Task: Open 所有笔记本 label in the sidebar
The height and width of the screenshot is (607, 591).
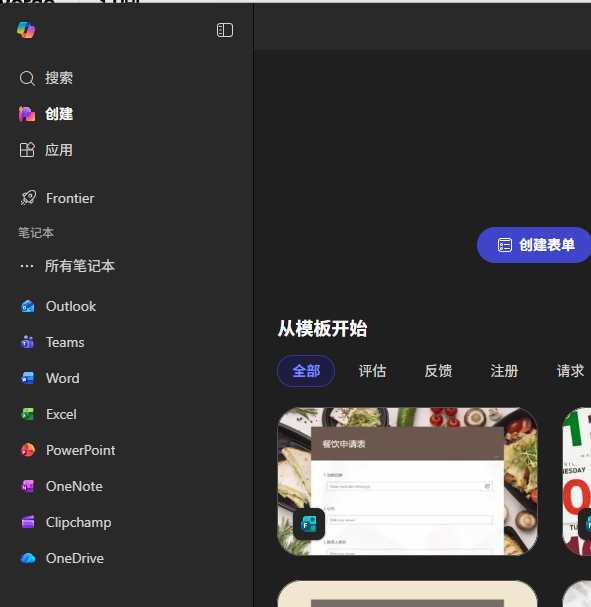Action: pos(80,266)
